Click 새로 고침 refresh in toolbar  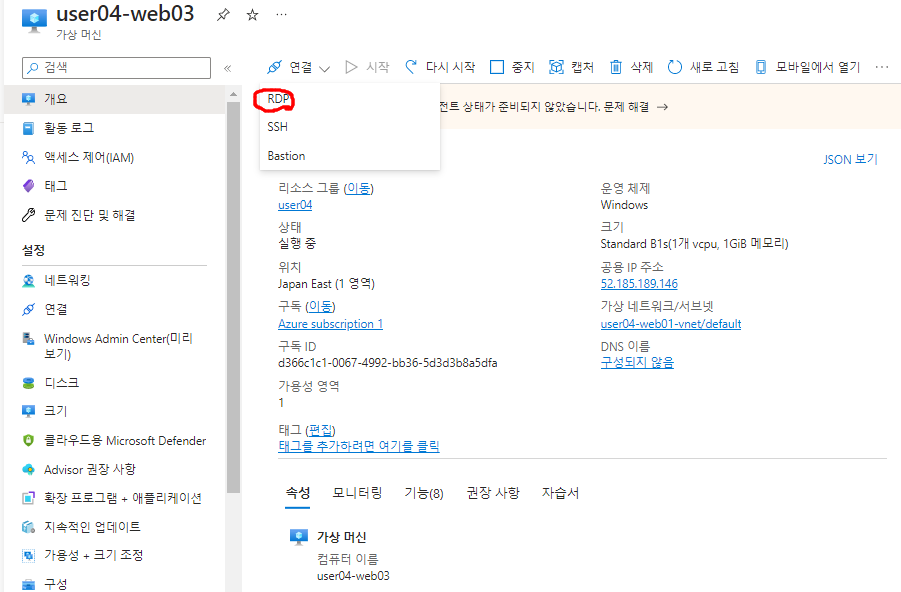click(x=703, y=68)
